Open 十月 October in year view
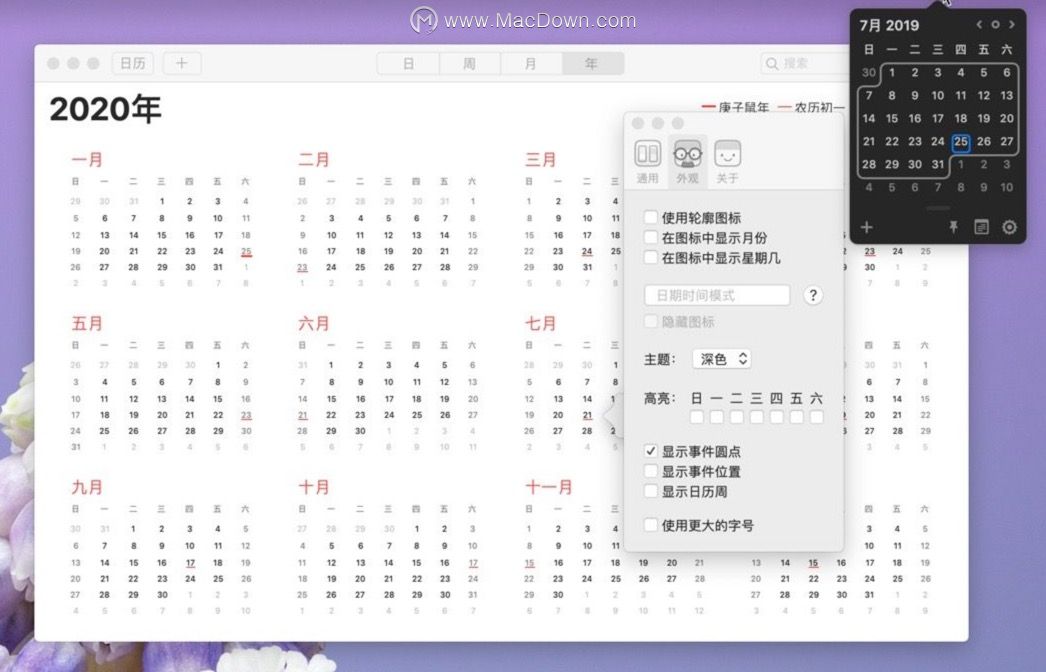 pyautogui.click(x=314, y=486)
